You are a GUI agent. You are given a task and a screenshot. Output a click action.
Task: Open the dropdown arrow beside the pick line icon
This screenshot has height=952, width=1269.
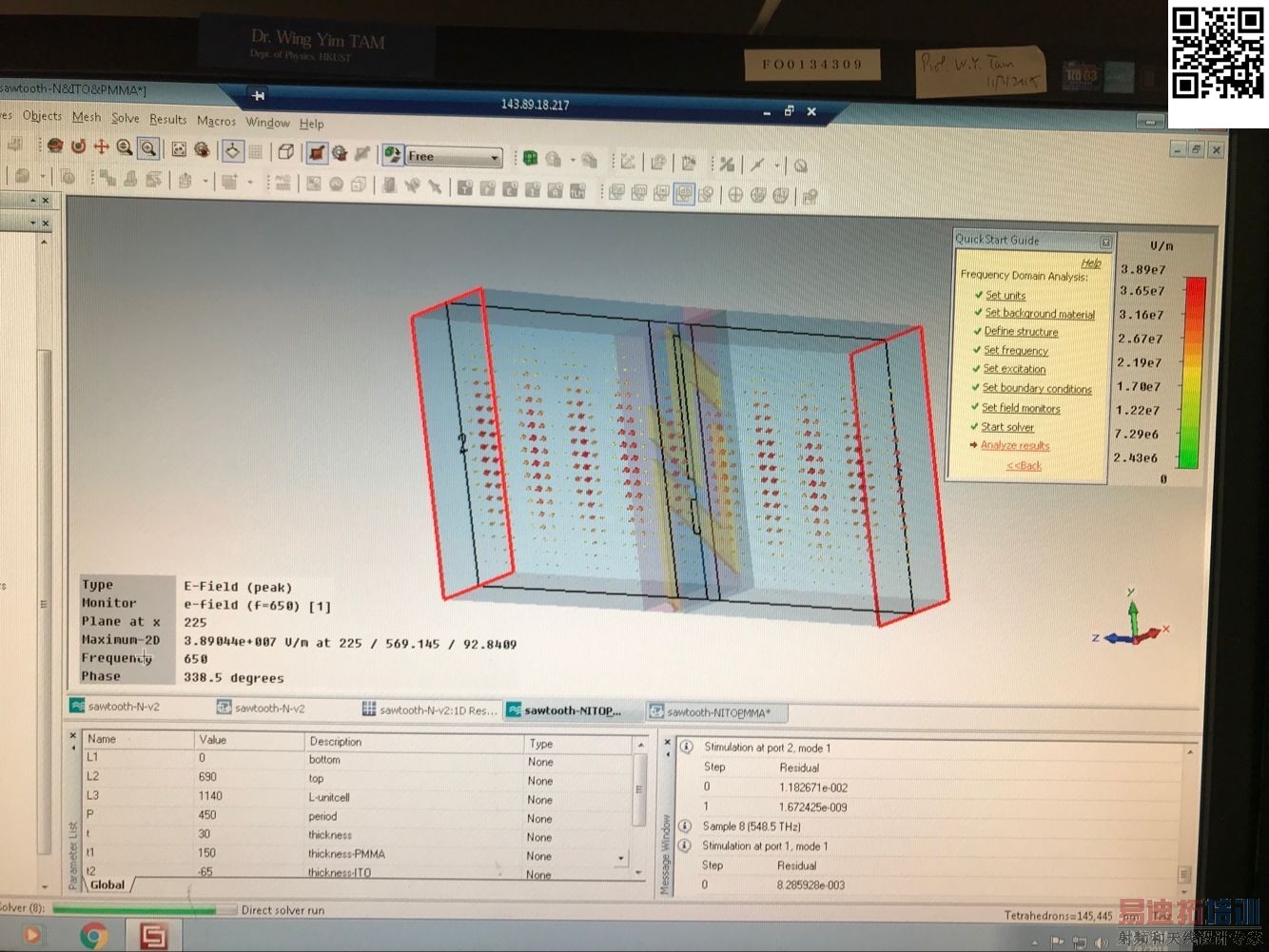(777, 165)
